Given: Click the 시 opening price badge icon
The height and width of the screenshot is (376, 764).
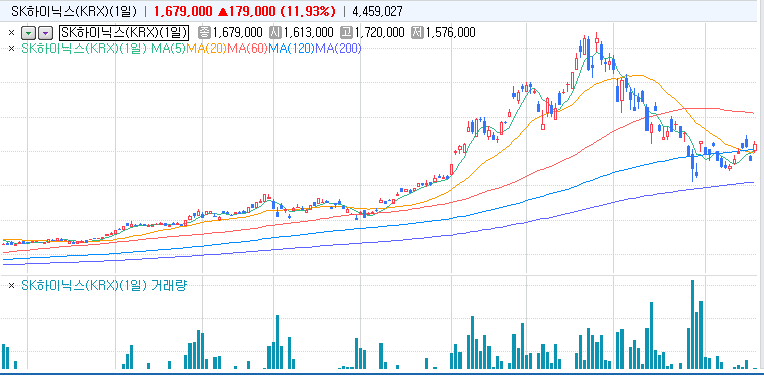Looking at the screenshot, I should (x=275, y=33).
